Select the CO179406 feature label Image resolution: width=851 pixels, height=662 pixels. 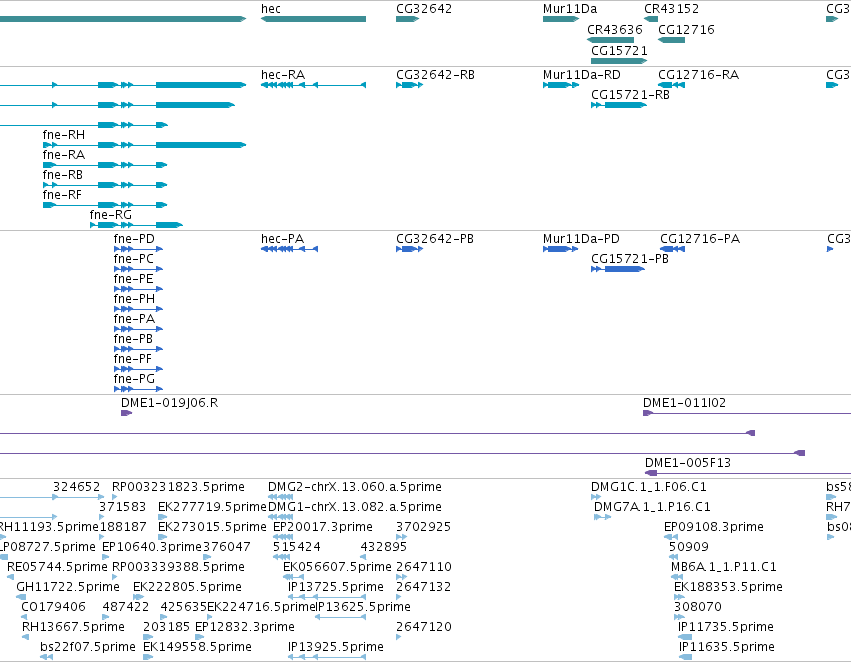53,608
